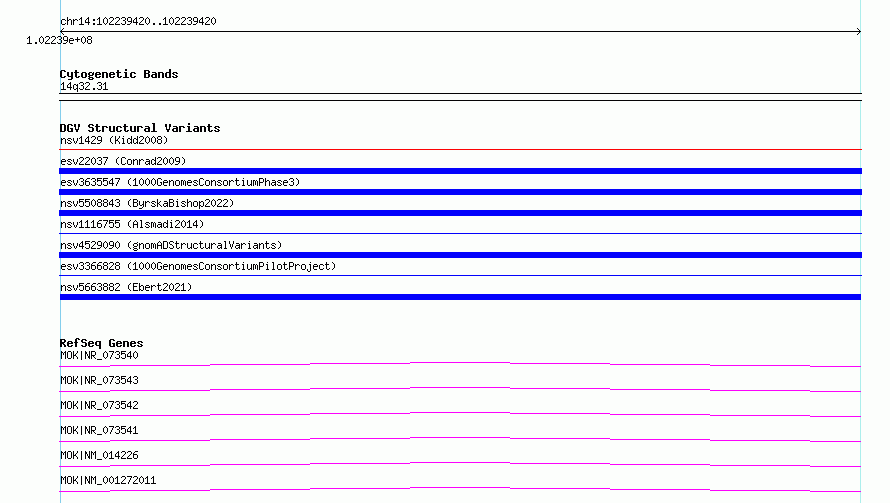Click the magenta line under MOK|NR_073542
Viewport: 890px width, 503px height.
coord(460,414)
